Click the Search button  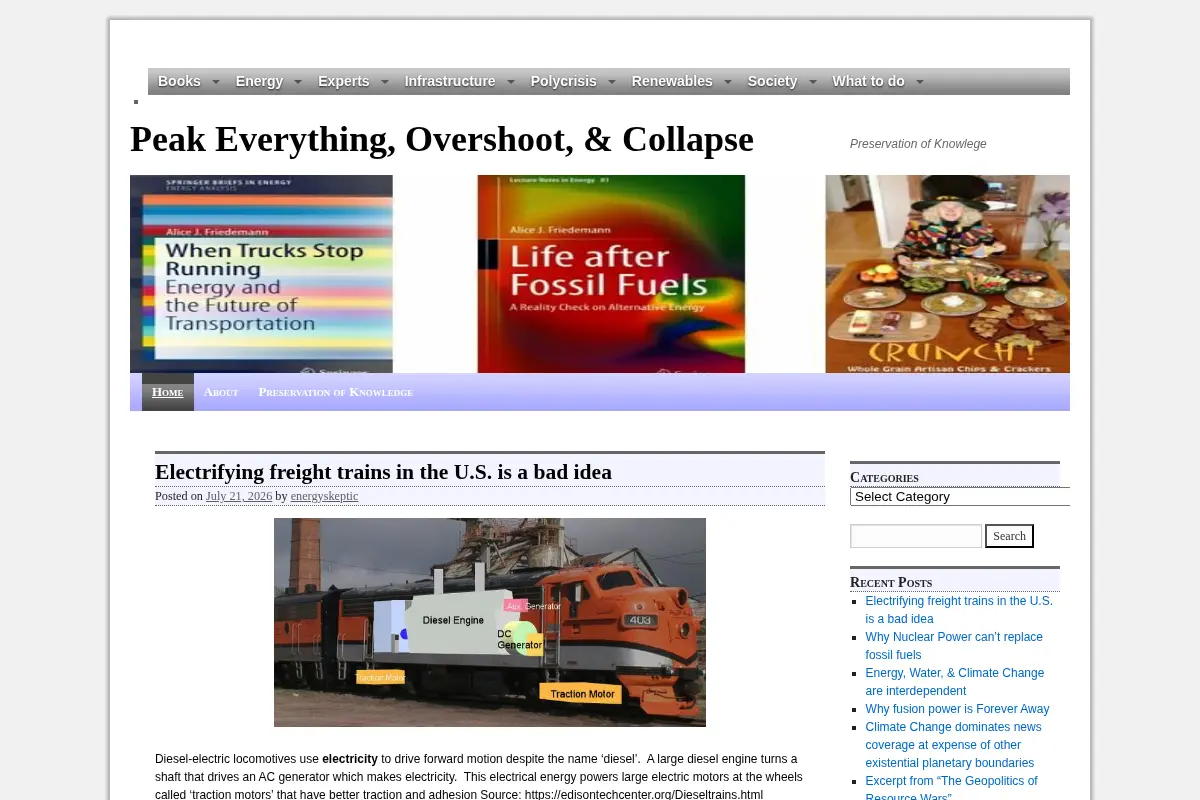(x=1009, y=536)
